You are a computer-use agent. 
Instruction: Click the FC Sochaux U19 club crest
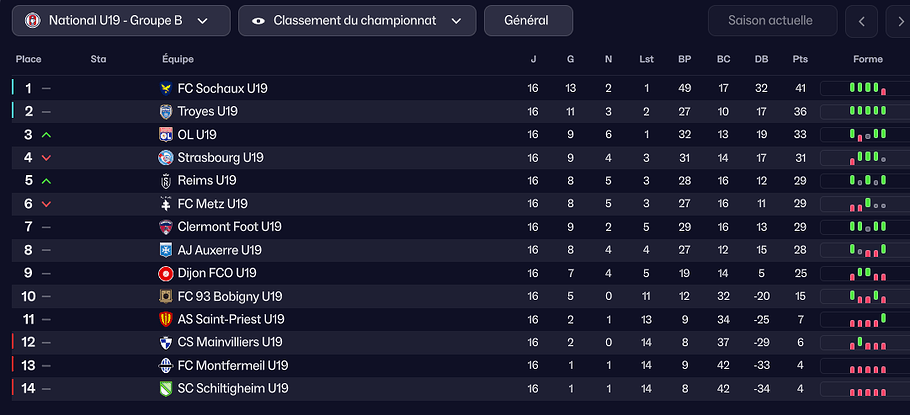(166, 88)
